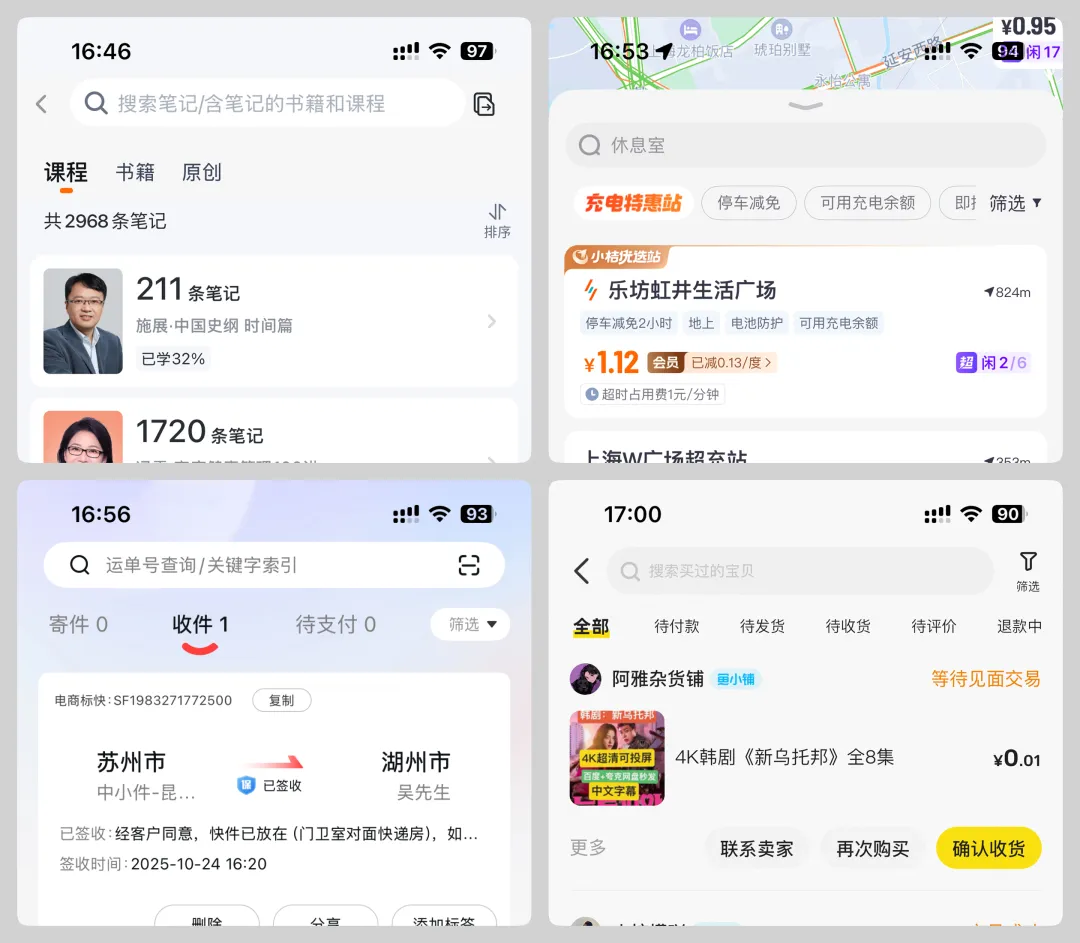The height and width of the screenshot is (943, 1080).
Task: Switch to the 书籍 tab in Dedao
Action: click(136, 172)
